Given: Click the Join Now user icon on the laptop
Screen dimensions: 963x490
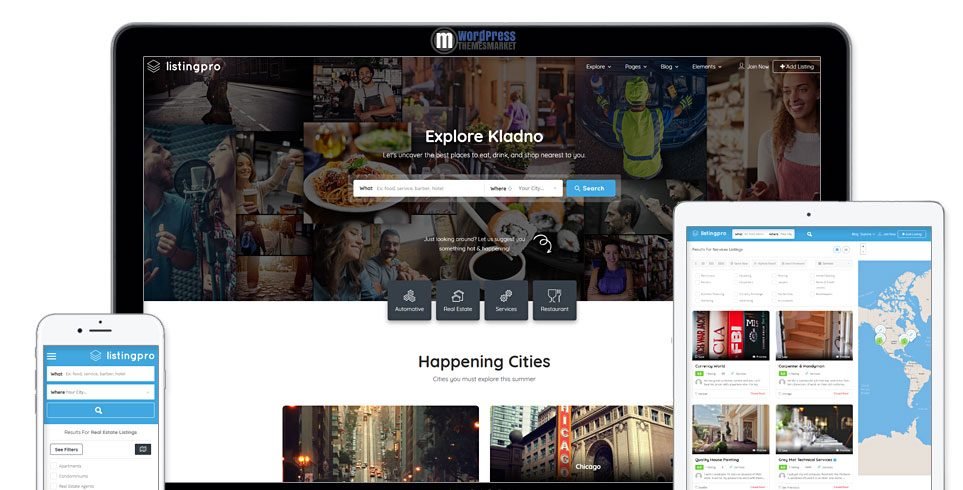Looking at the screenshot, I should pos(741,66).
